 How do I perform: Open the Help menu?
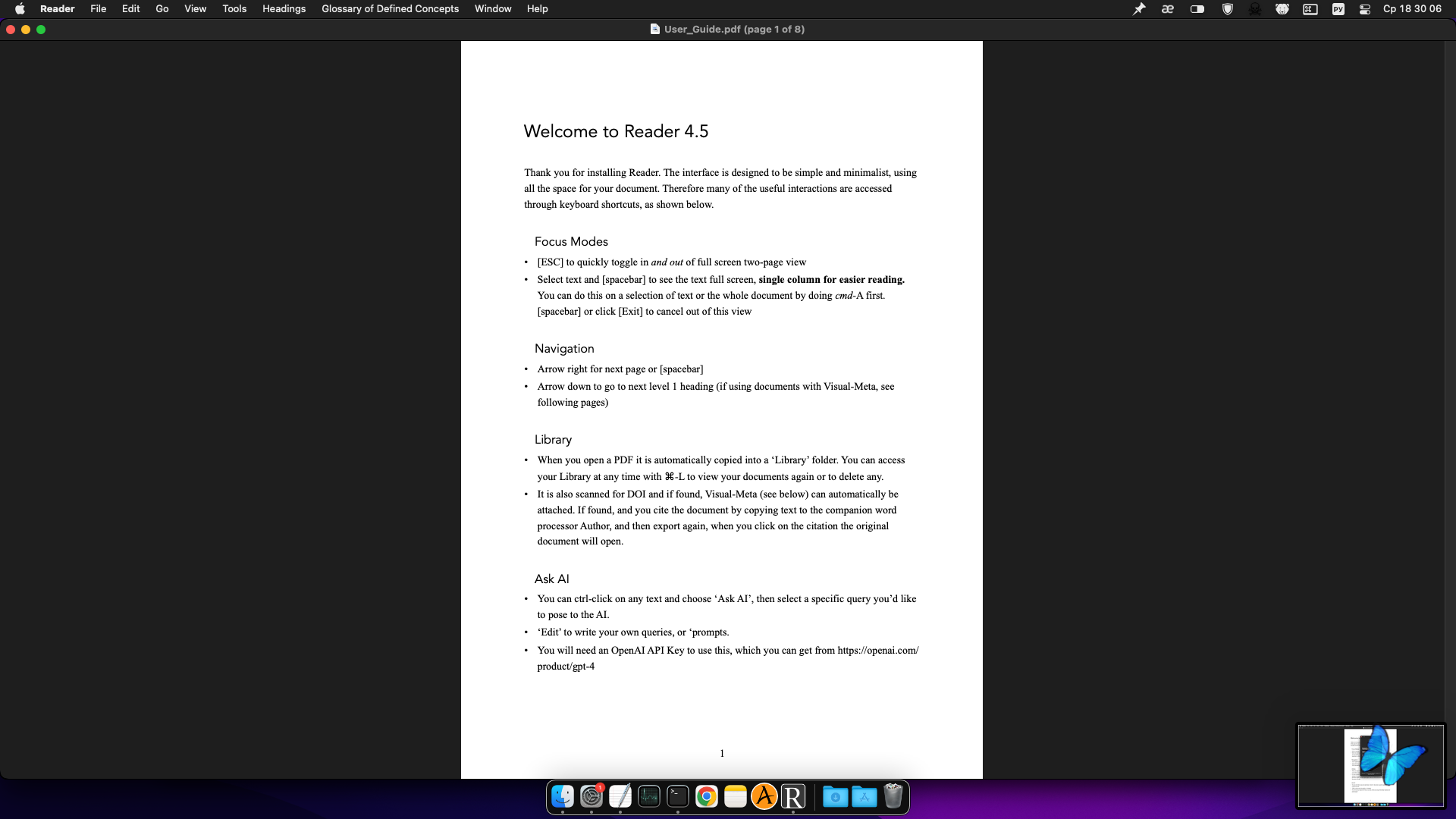pos(537,9)
